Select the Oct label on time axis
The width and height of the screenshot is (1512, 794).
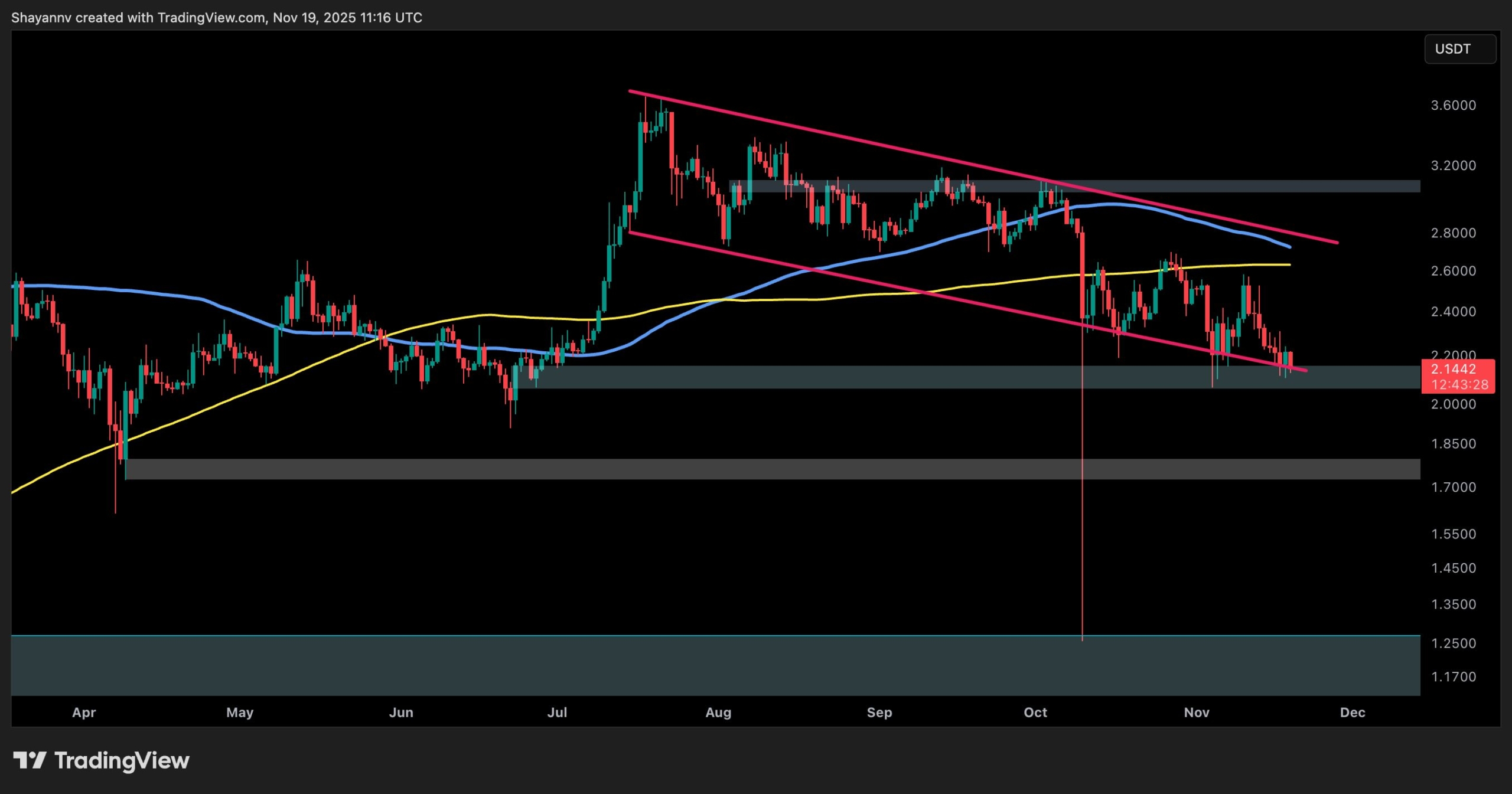[1035, 713]
